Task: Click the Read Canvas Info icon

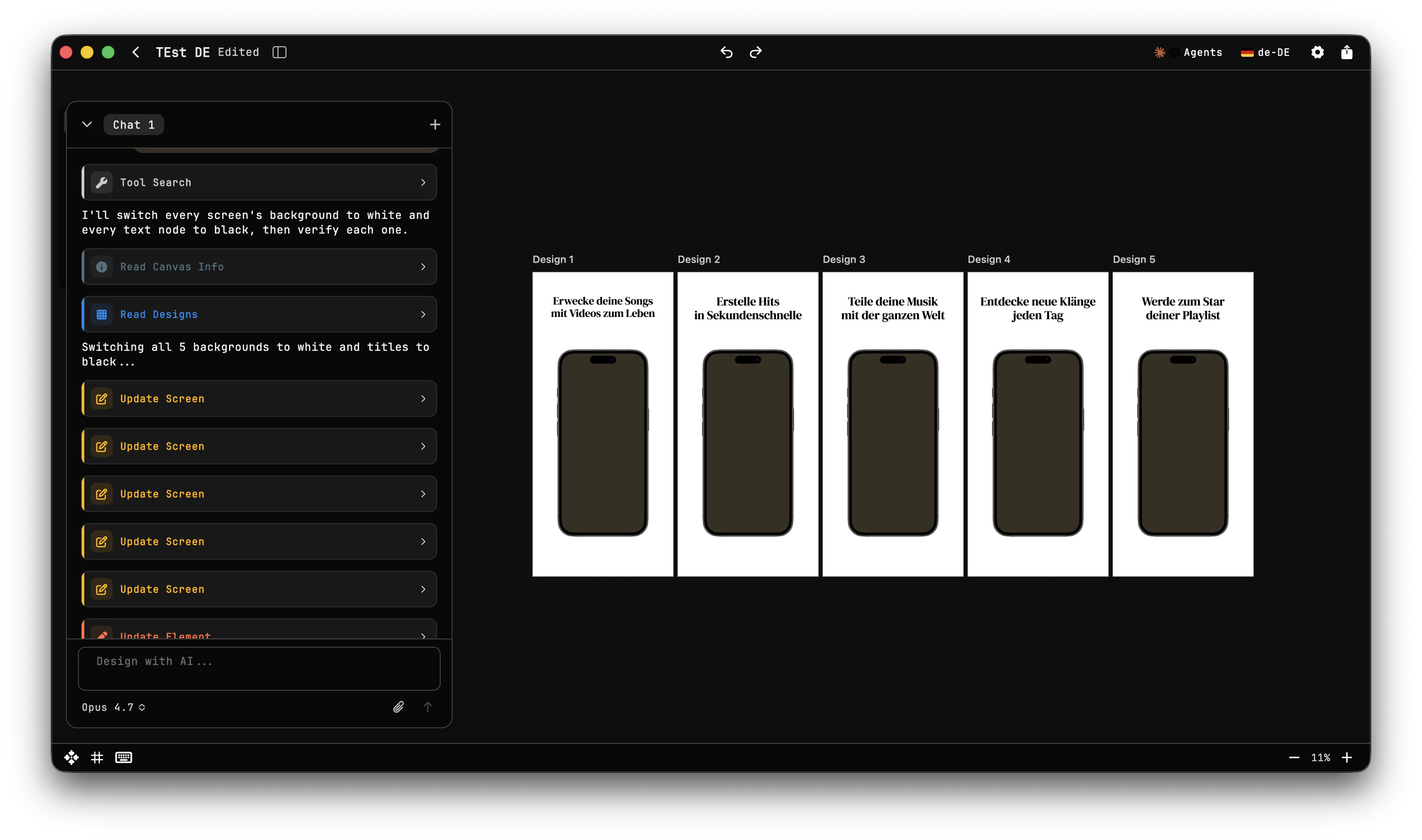Action: tap(102, 267)
